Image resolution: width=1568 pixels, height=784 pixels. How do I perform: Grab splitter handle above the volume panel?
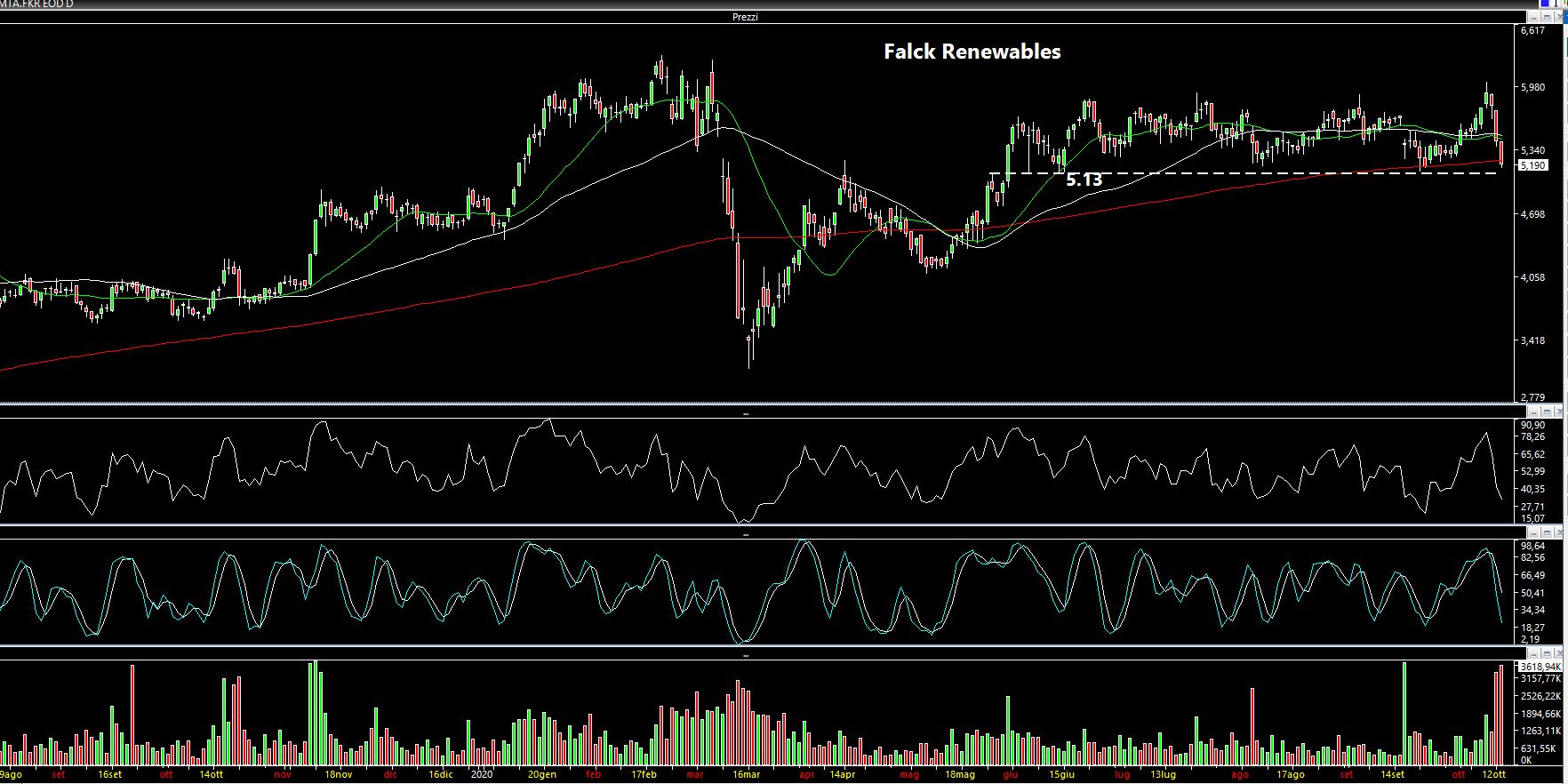[x=746, y=655]
